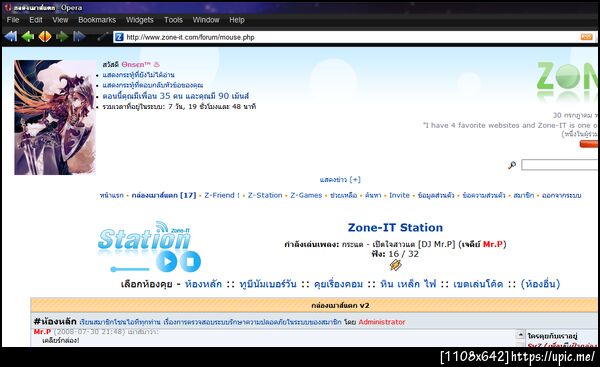Go to หน้าแรก home link

[112, 195]
